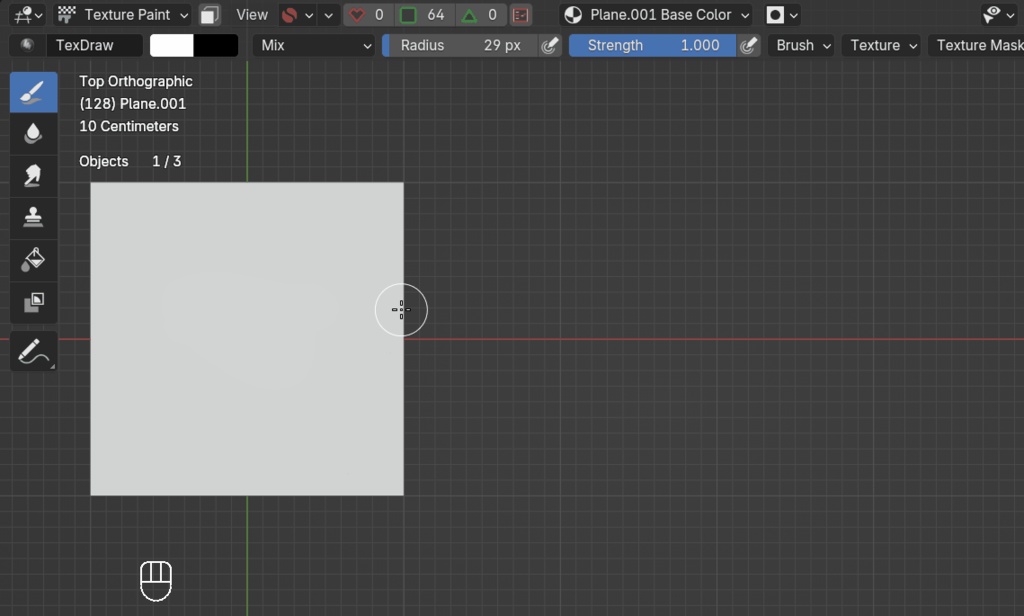Expand the Brush settings popover
The height and width of the screenshot is (616, 1024).
pos(801,45)
